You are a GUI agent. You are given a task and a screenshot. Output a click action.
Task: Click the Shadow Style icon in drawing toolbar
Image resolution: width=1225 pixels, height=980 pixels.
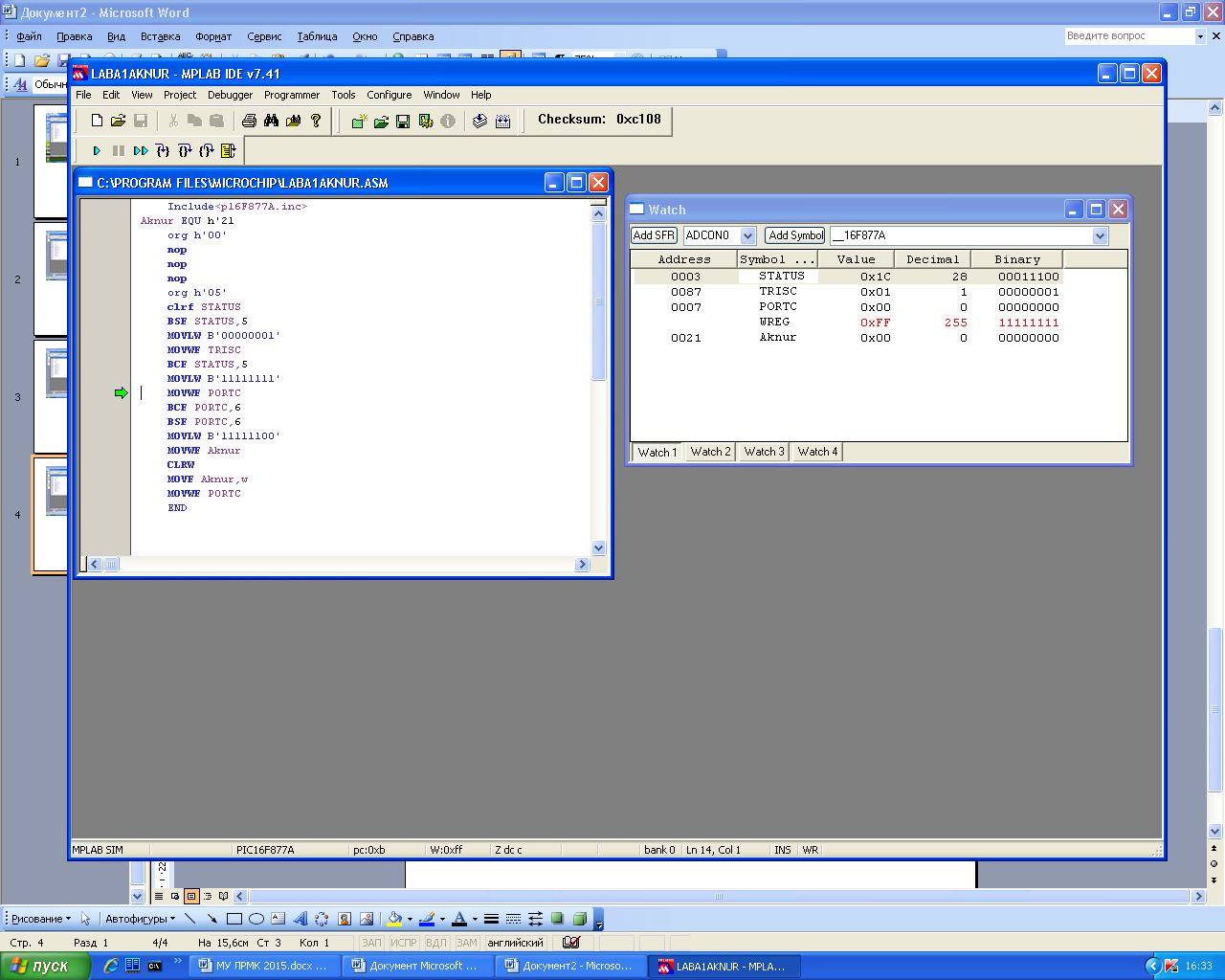[x=557, y=919]
